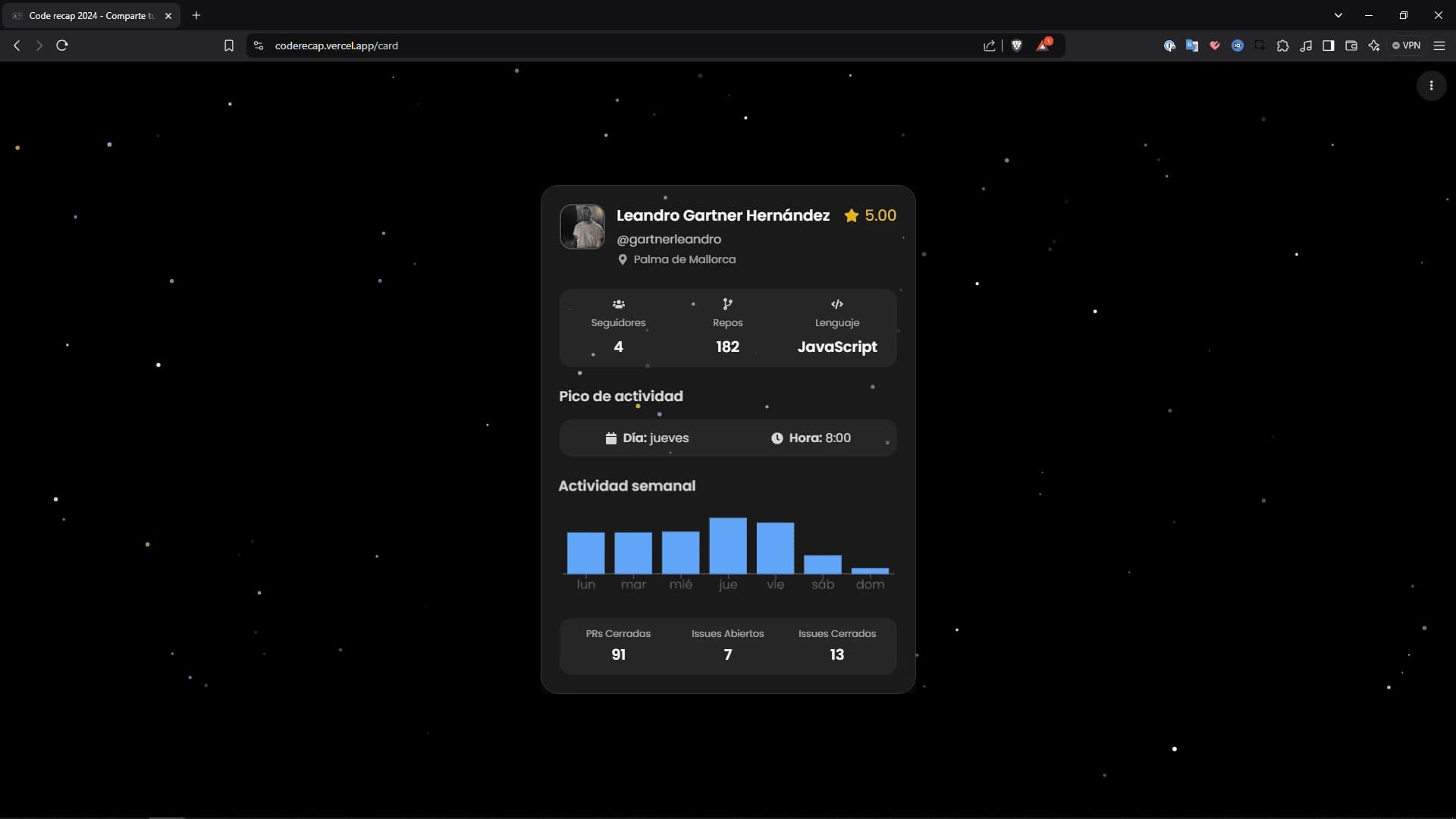
Task: Click the pink heart extension icon
Action: 1215,45
